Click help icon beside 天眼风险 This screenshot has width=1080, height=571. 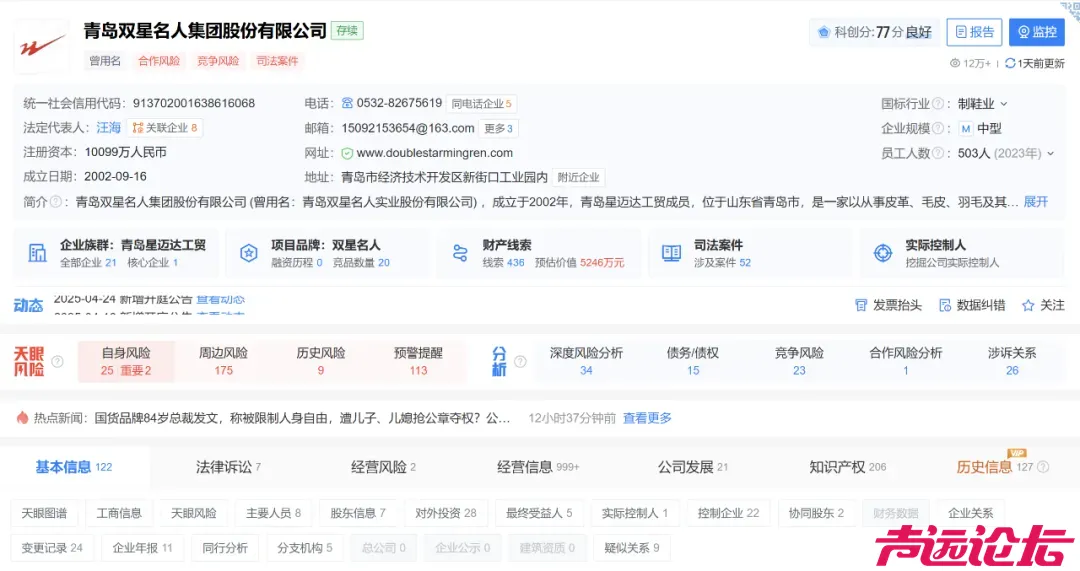click(57, 361)
